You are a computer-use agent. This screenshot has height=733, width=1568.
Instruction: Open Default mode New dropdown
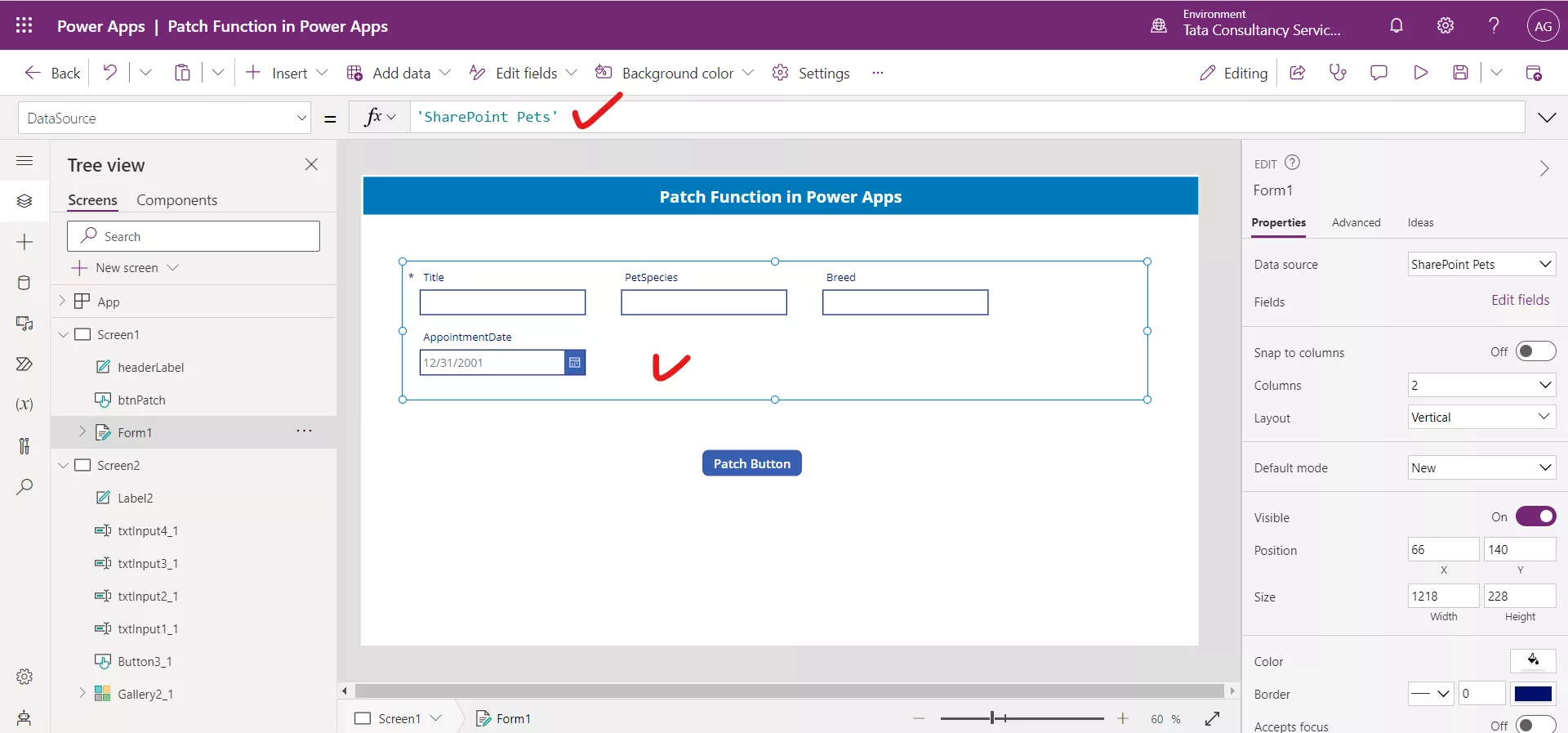point(1481,467)
